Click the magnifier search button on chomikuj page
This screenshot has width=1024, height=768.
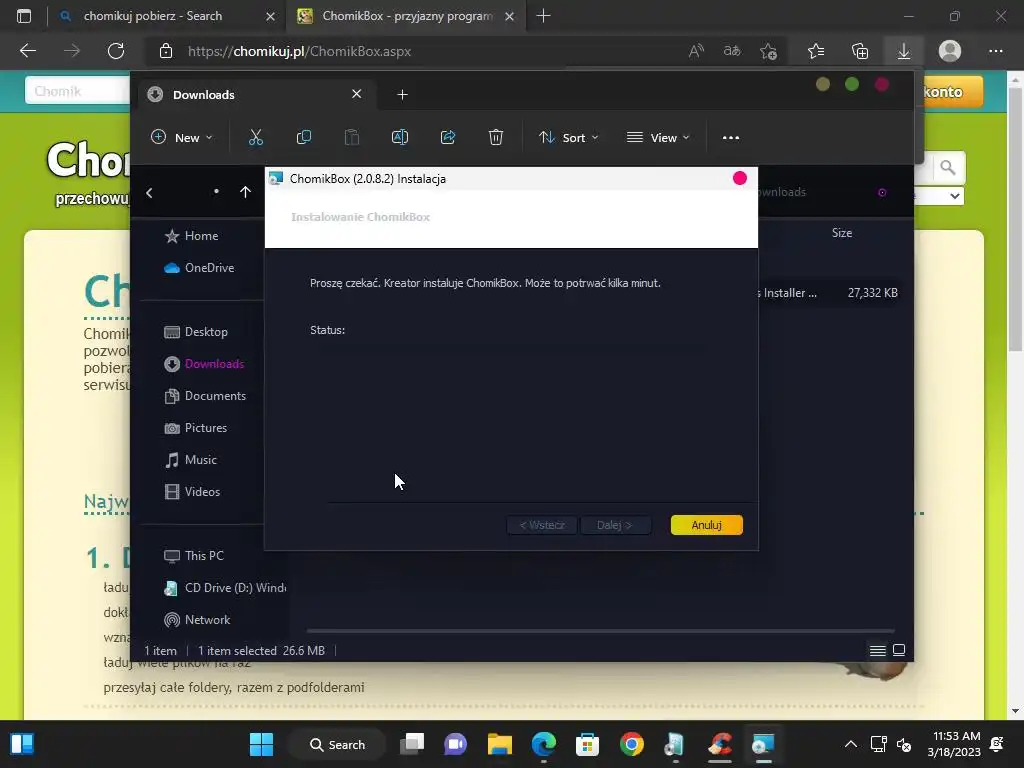(948, 168)
